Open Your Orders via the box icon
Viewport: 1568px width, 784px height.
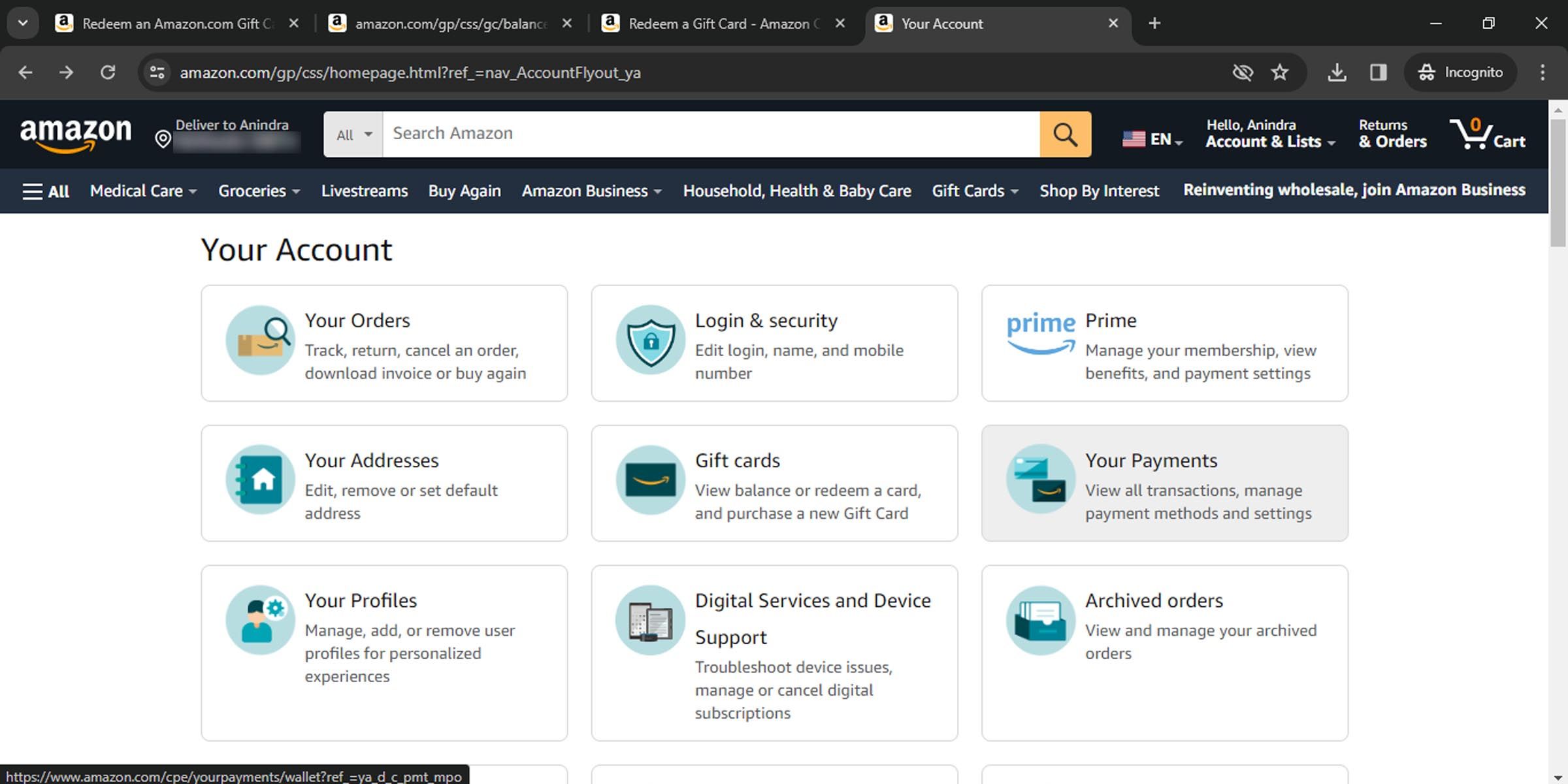click(x=259, y=340)
